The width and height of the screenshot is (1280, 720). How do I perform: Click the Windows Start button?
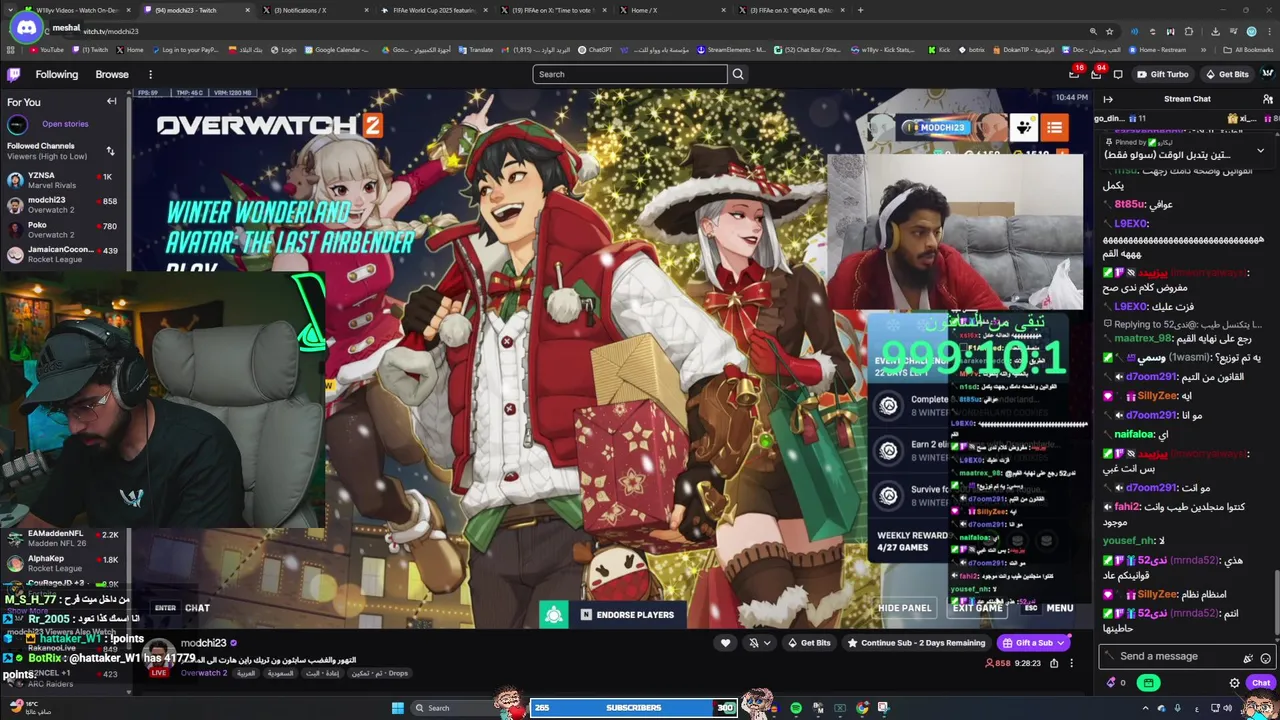[398, 708]
